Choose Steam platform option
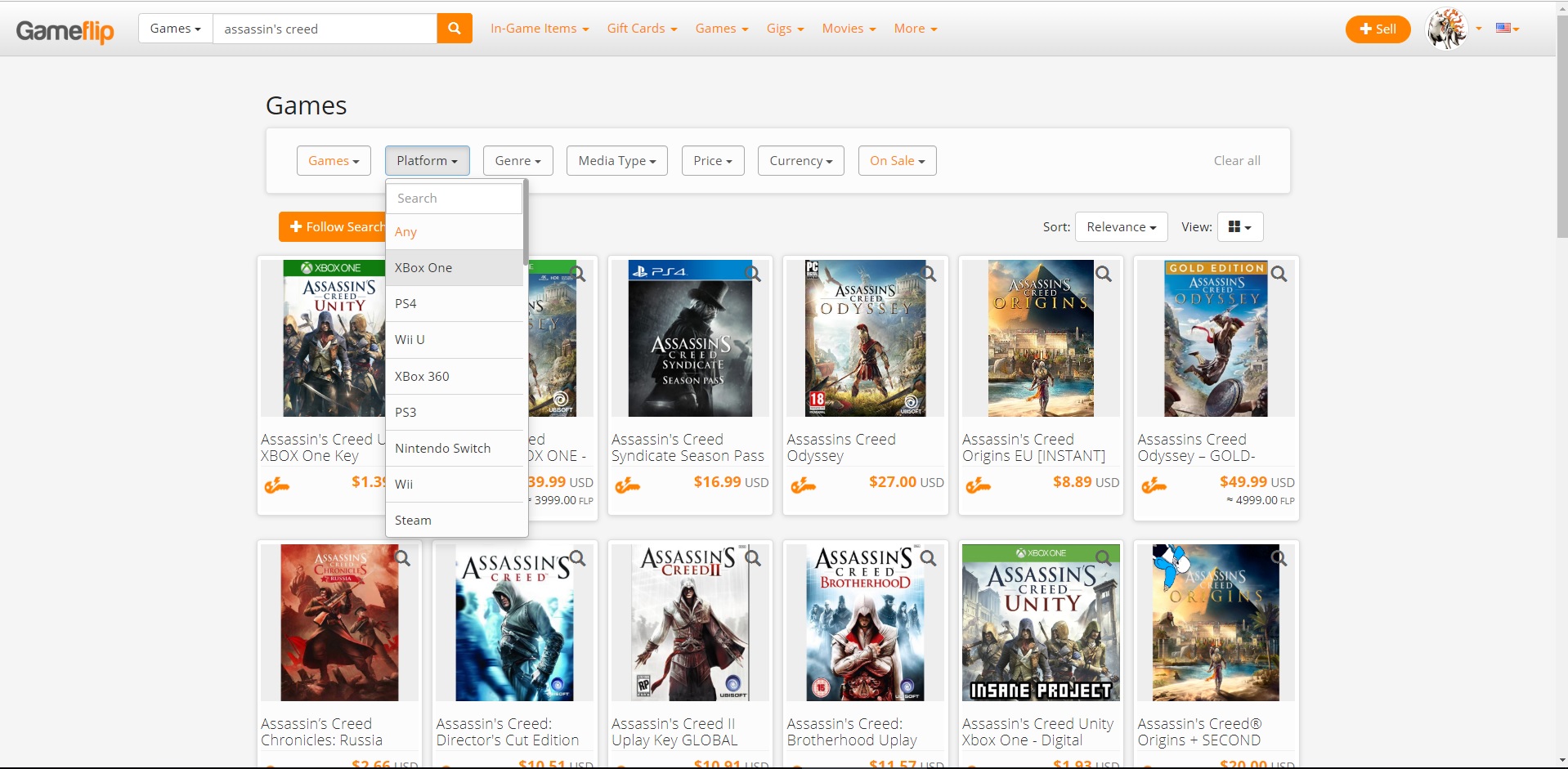 pyautogui.click(x=455, y=521)
